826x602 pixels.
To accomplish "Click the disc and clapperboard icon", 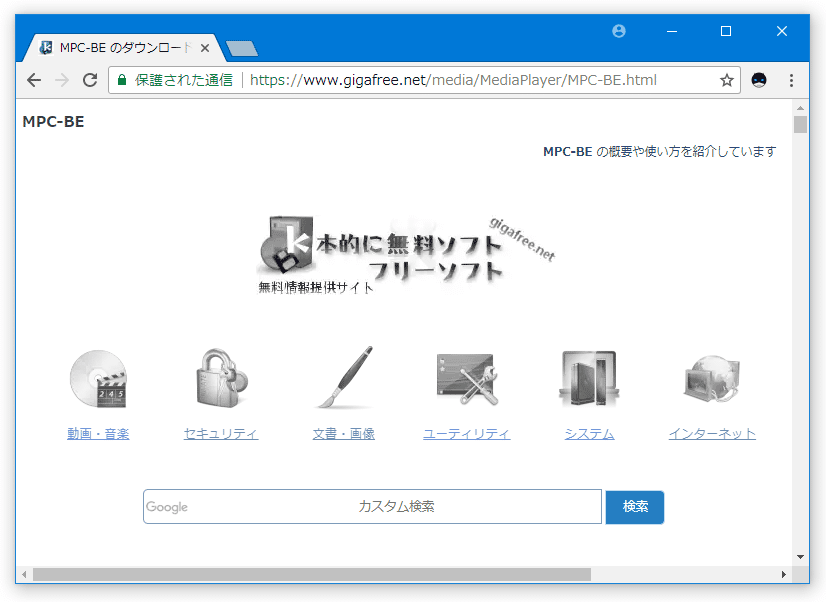I will click(x=99, y=378).
